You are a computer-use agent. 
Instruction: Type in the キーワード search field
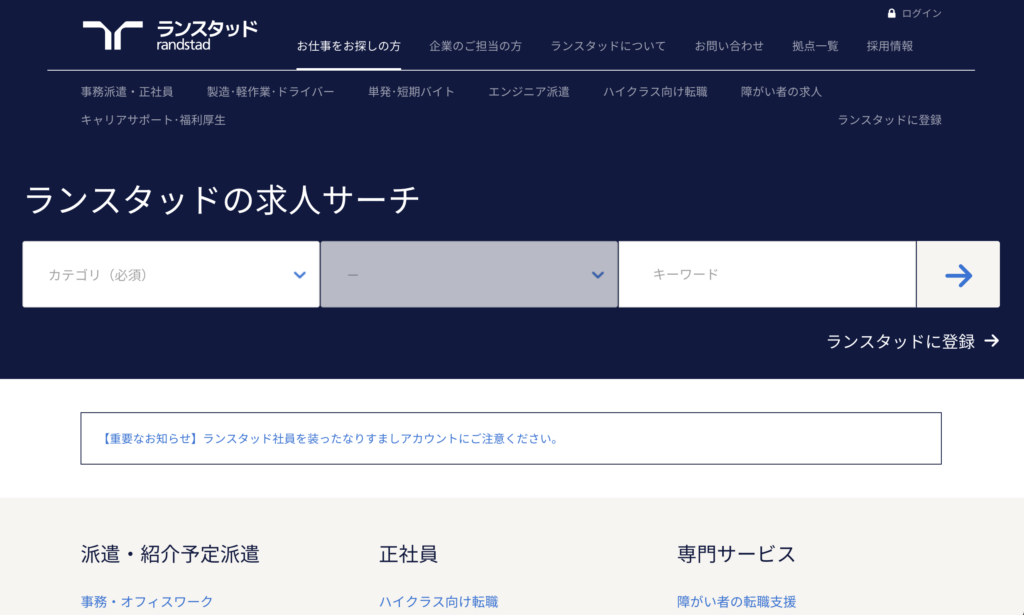pyautogui.click(x=766, y=274)
